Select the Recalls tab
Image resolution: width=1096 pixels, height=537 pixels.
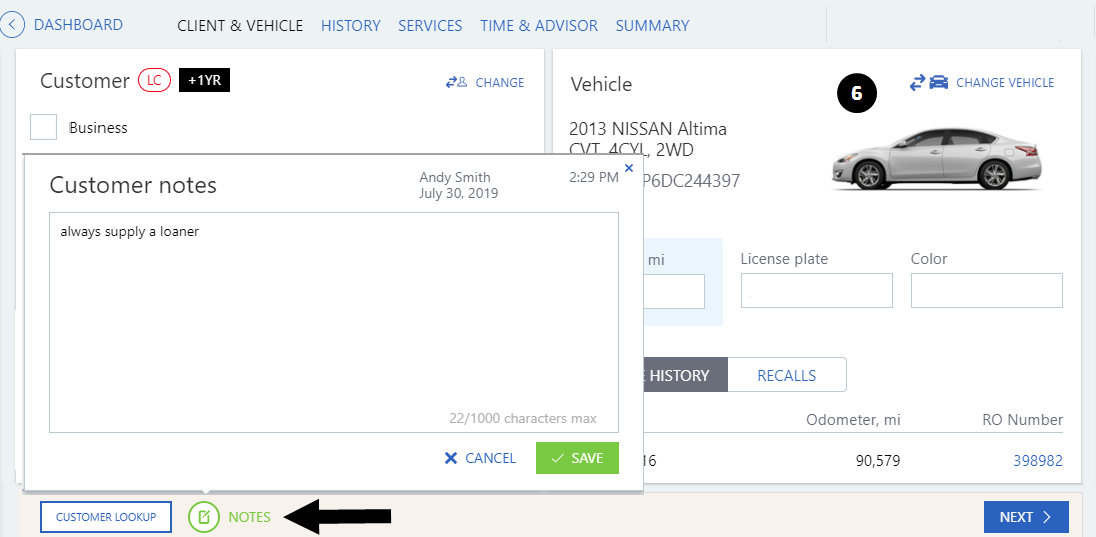[x=786, y=375]
